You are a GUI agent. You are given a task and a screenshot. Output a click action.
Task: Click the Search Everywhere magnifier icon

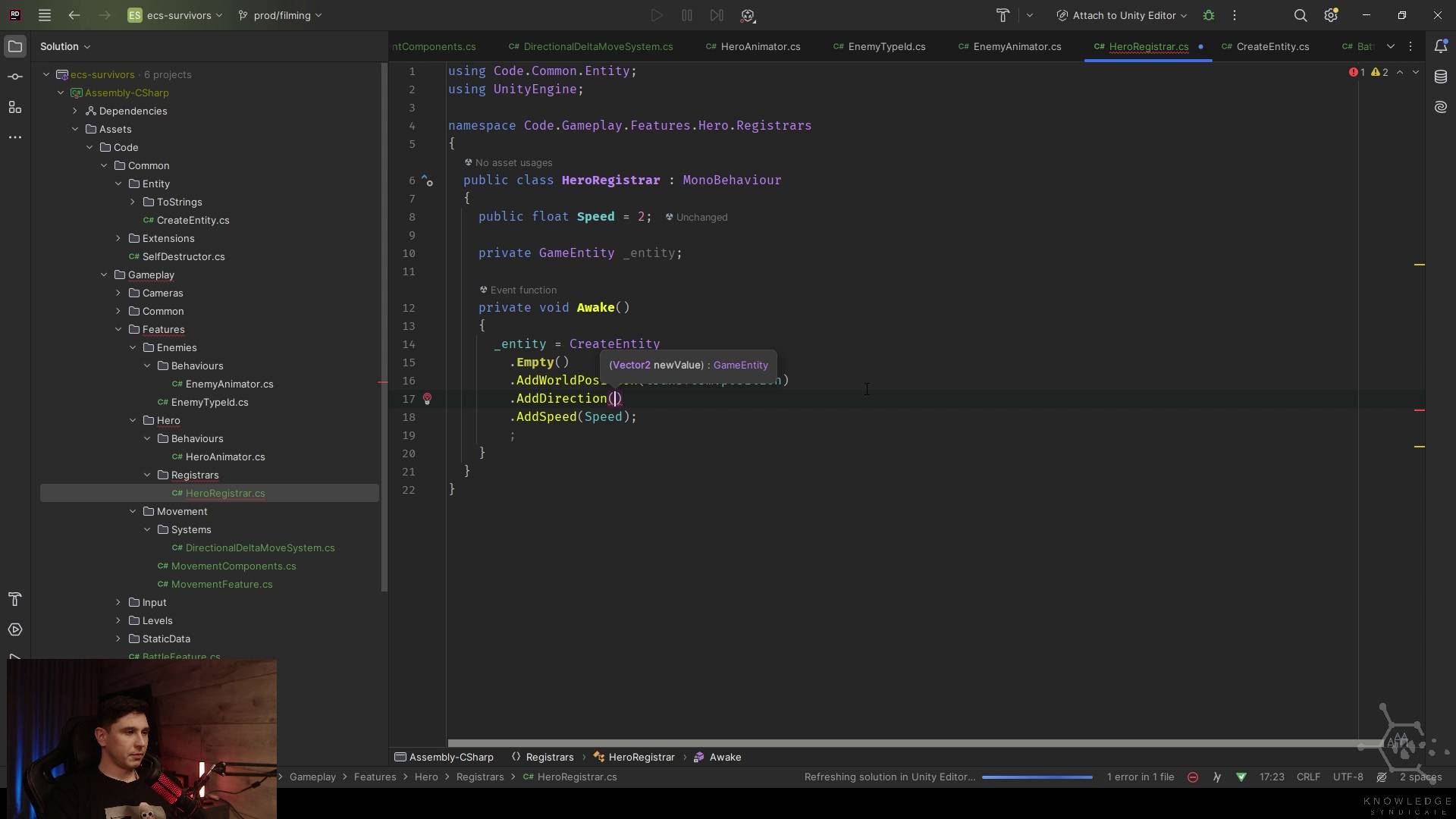click(x=1301, y=15)
